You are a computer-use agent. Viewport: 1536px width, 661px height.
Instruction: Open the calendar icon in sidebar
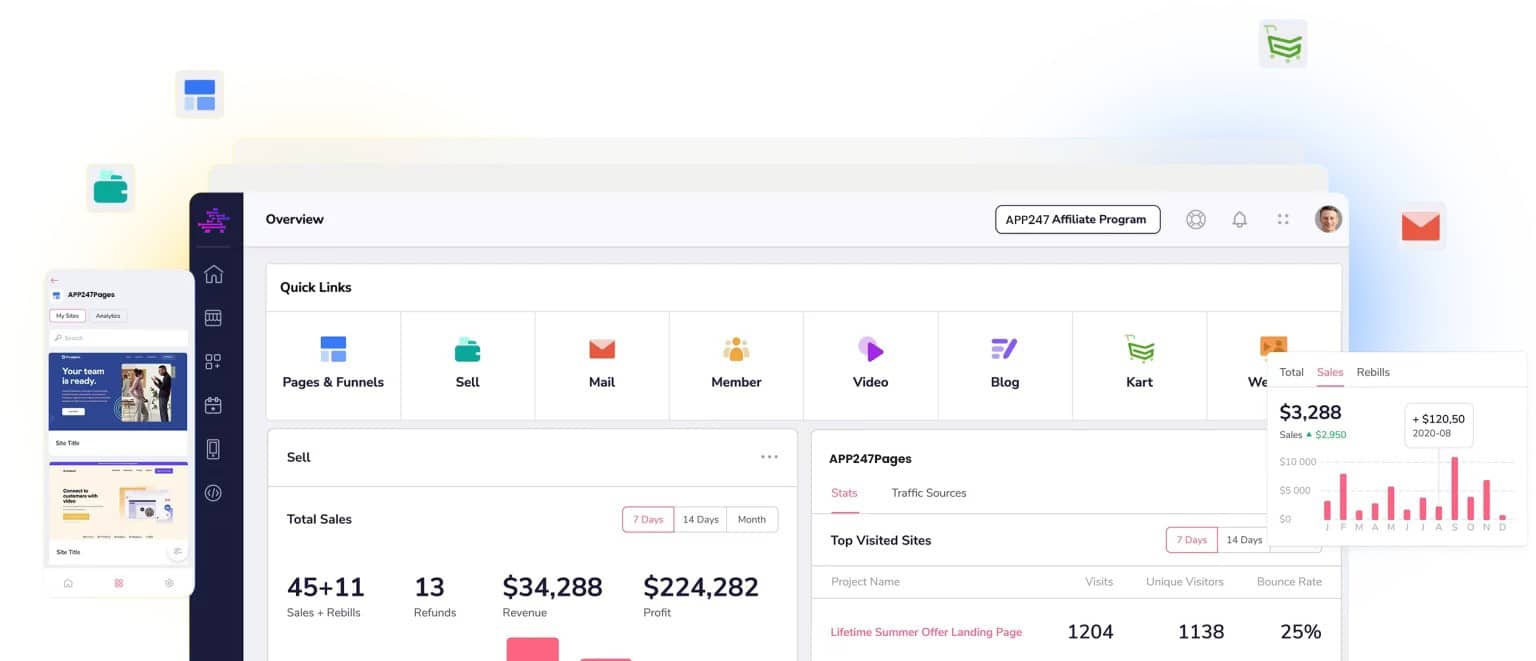pos(213,405)
